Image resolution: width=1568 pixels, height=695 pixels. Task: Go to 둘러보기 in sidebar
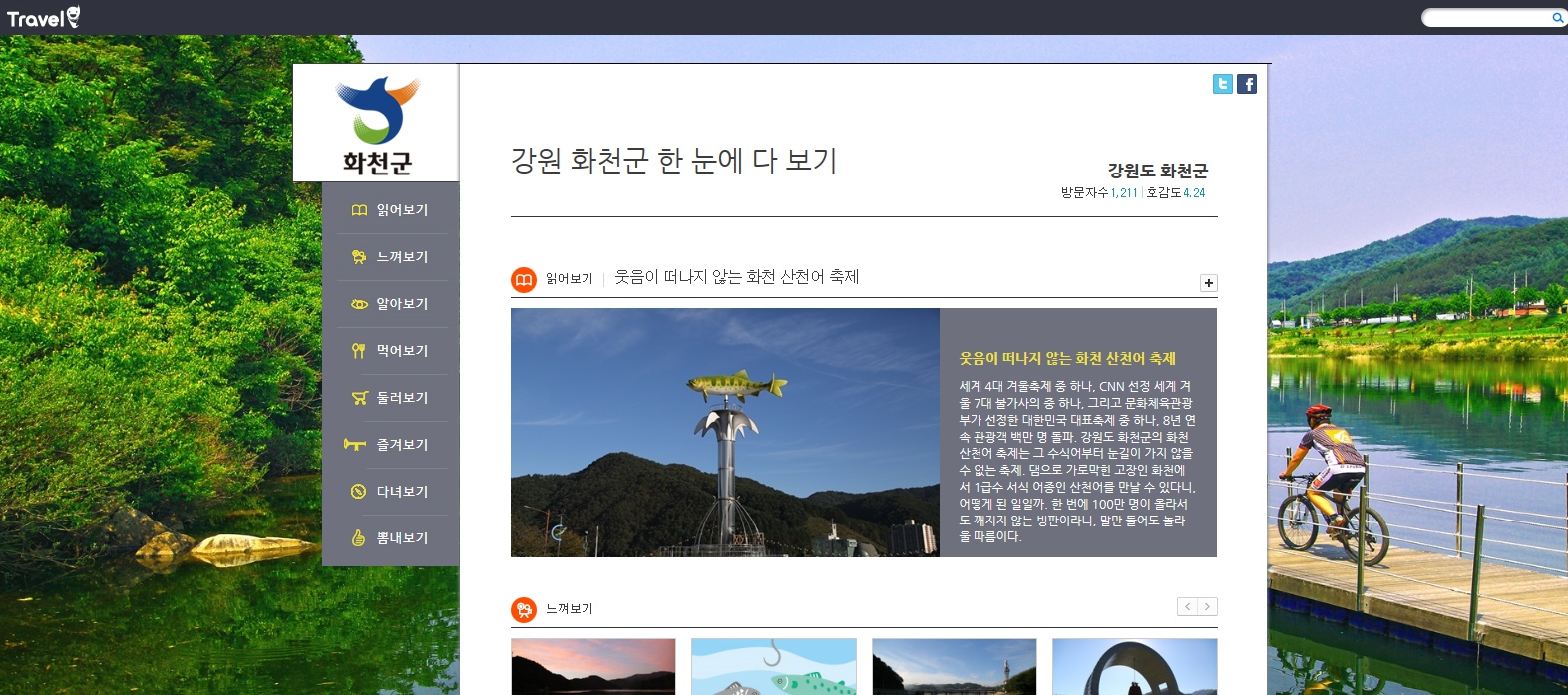390,398
